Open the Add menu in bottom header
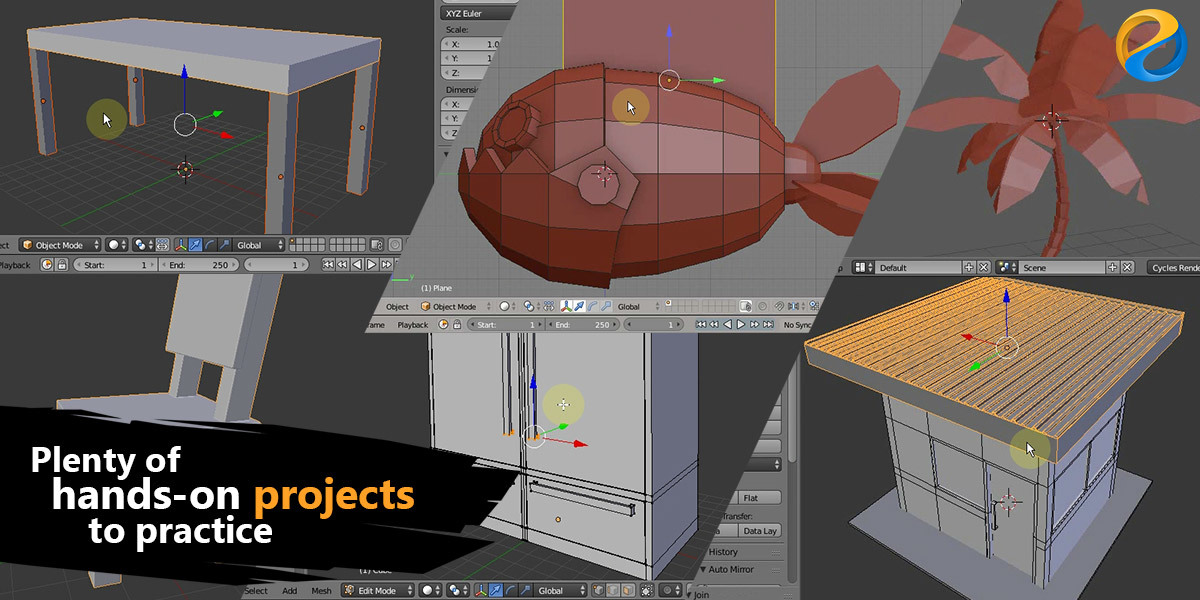1200x600 pixels. click(x=289, y=591)
